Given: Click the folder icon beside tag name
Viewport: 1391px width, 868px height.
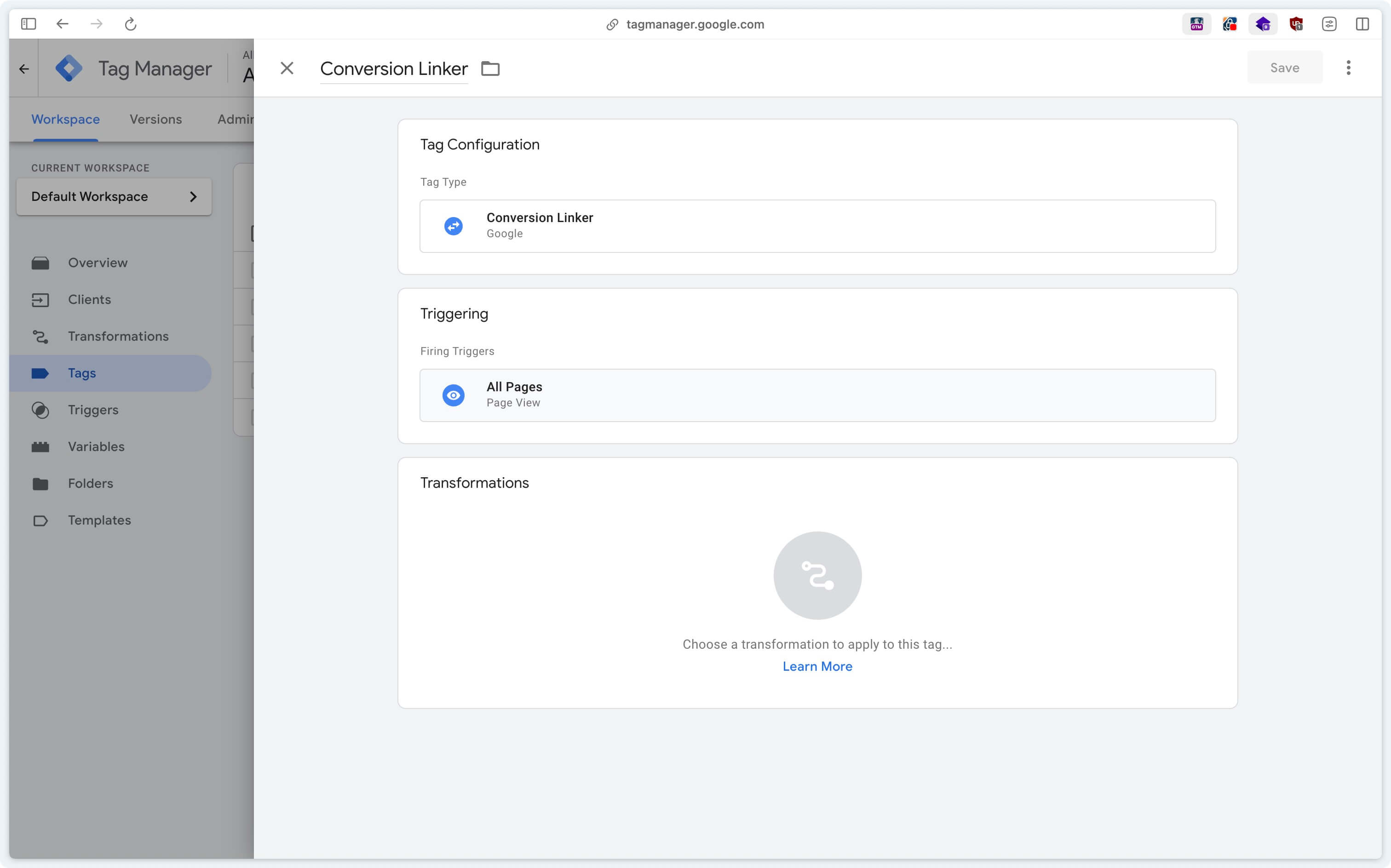Looking at the screenshot, I should (x=490, y=69).
